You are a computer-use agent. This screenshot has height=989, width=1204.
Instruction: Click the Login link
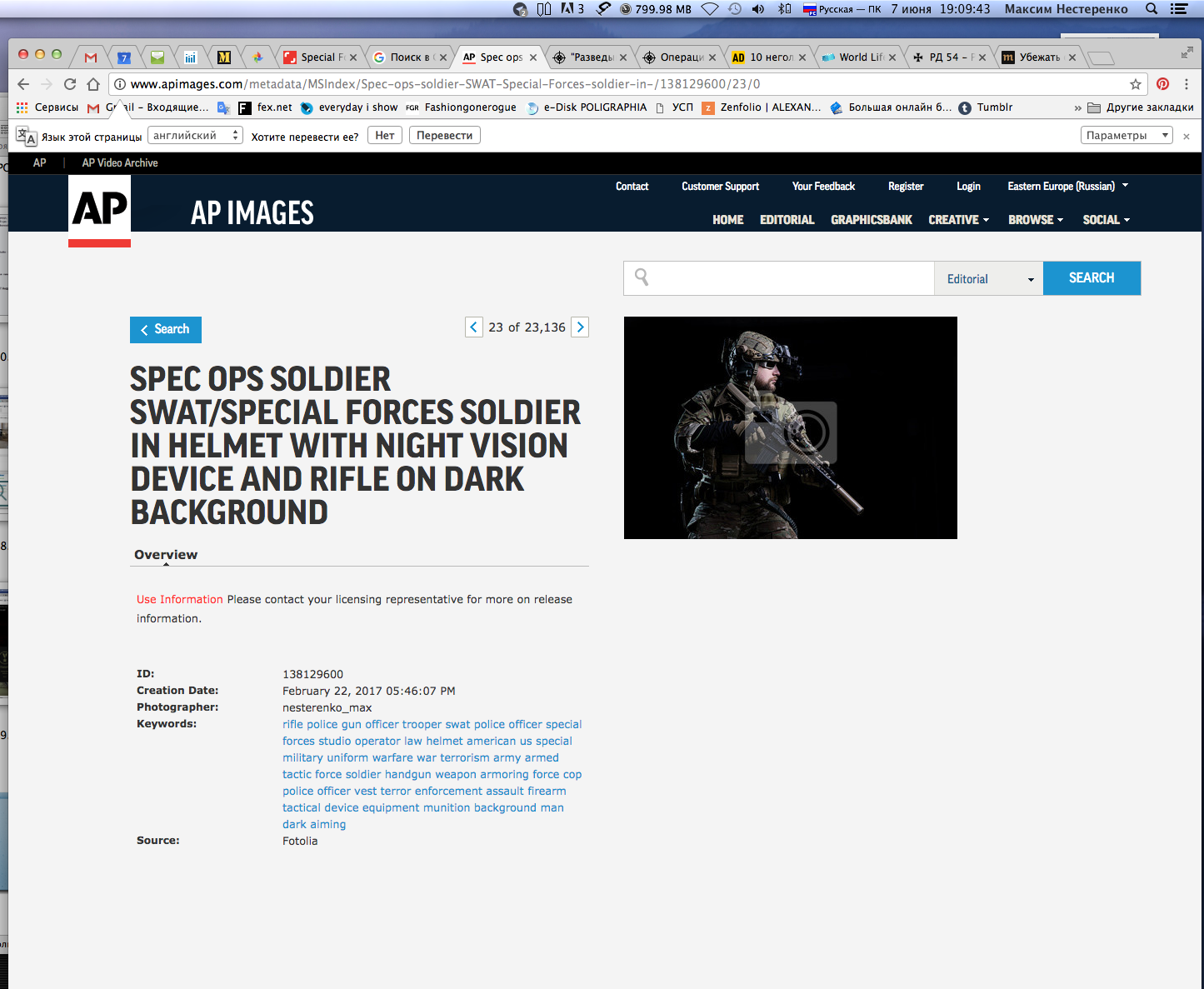coord(968,187)
